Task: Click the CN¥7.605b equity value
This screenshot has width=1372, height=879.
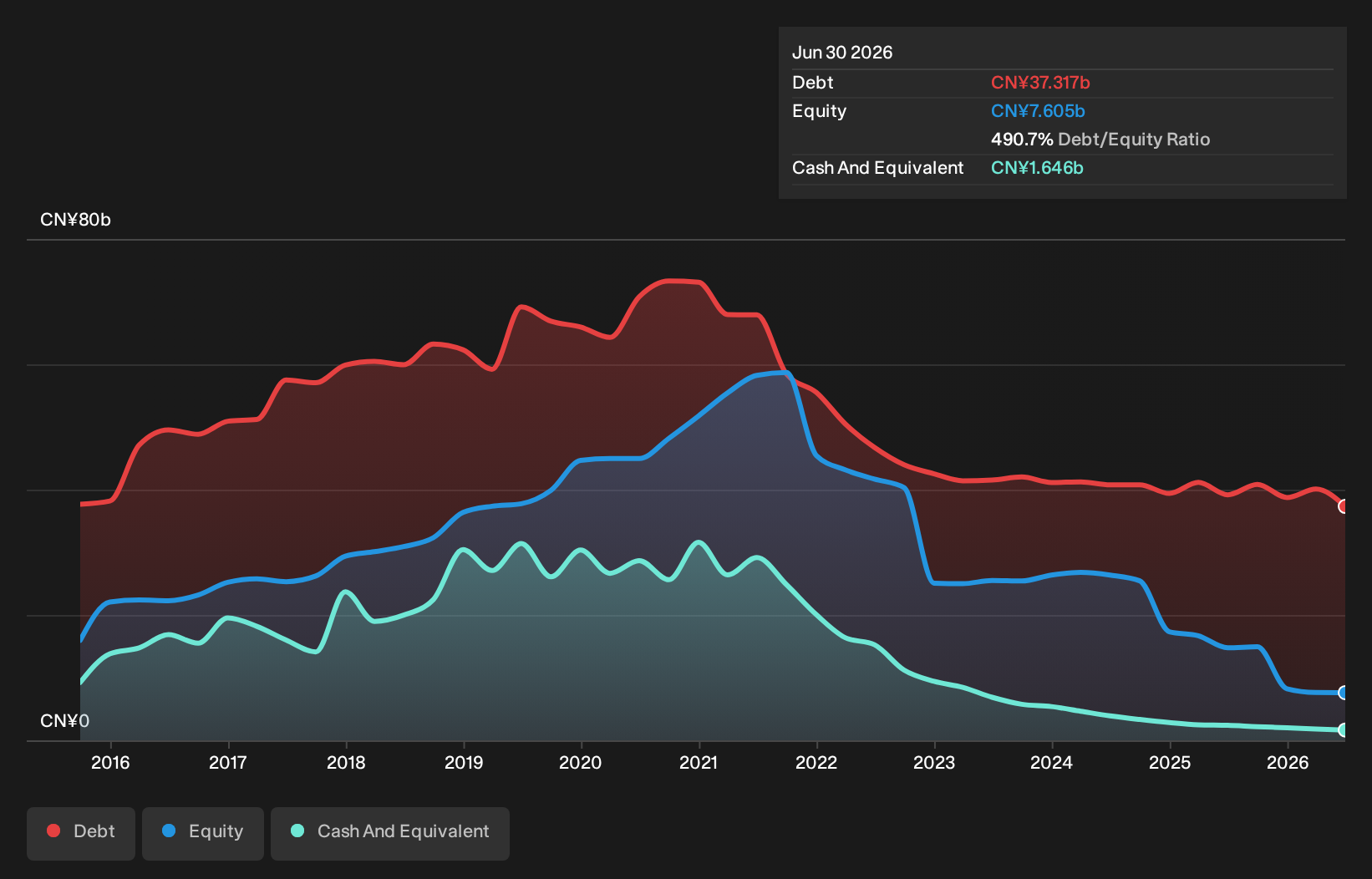Action: pos(1038,111)
